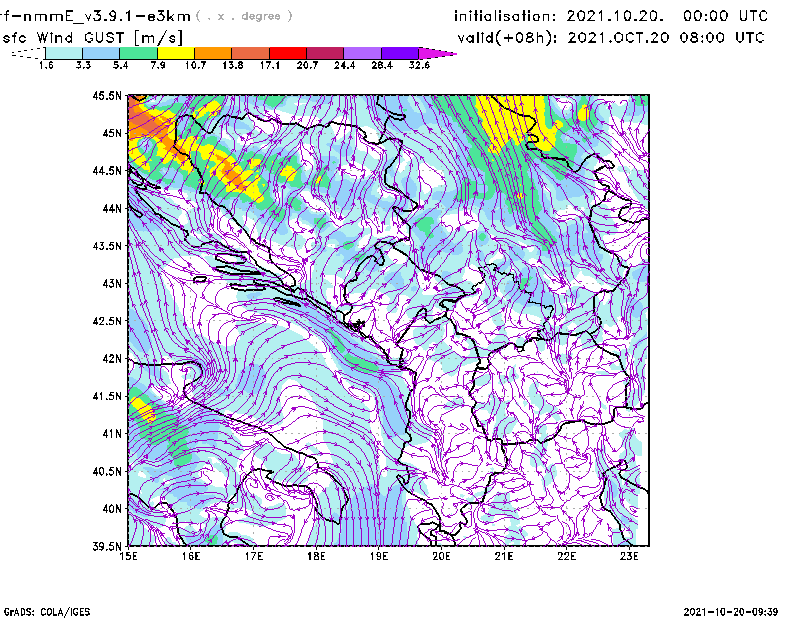
Task: Click the light blue 3.3–5.4 legend swatch
Action: click(101, 53)
